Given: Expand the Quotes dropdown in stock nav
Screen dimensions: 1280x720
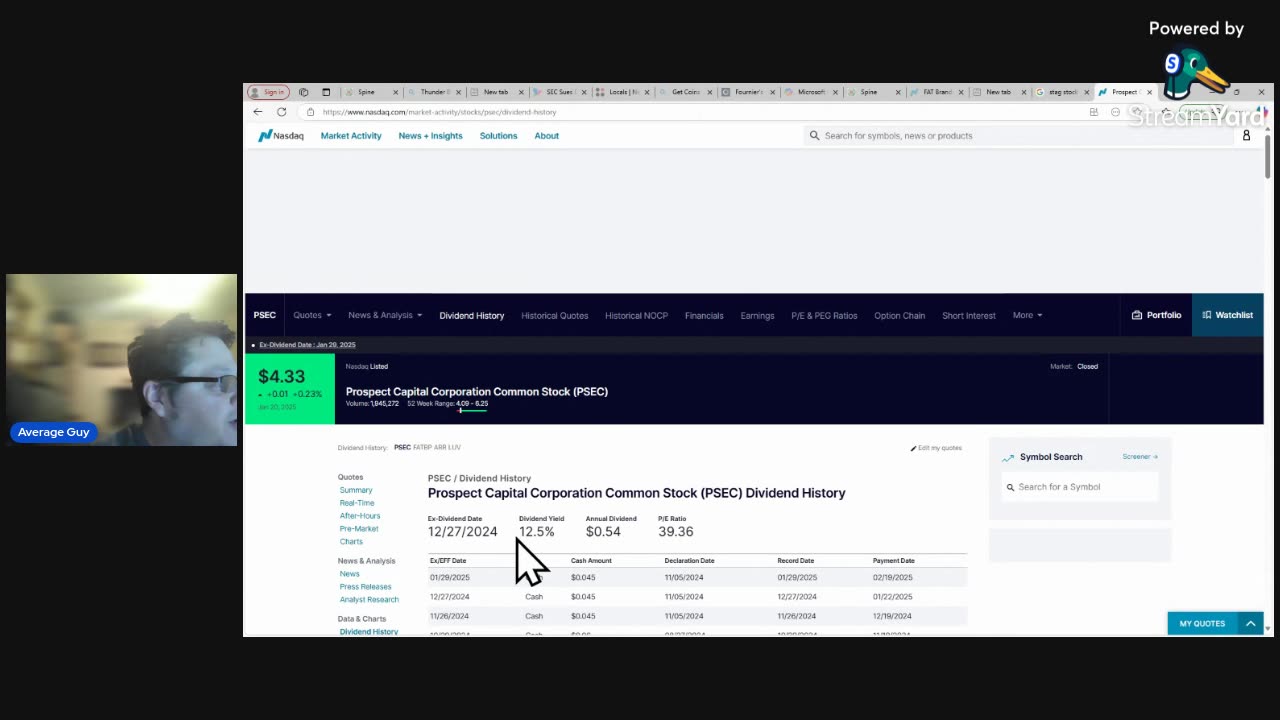Looking at the screenshot, I should 312,315.
